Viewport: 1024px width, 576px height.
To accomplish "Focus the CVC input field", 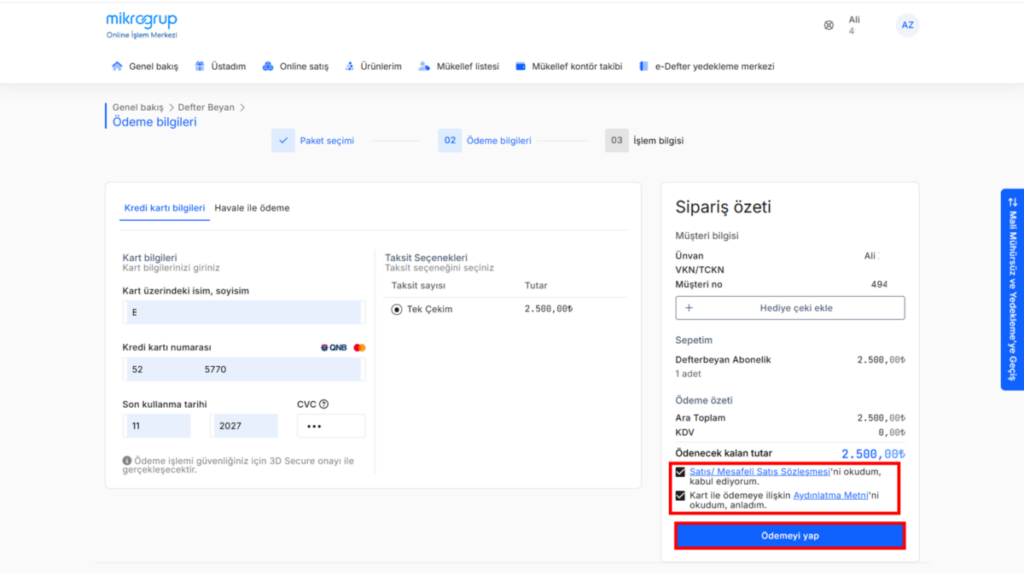I will pos(330,426).
